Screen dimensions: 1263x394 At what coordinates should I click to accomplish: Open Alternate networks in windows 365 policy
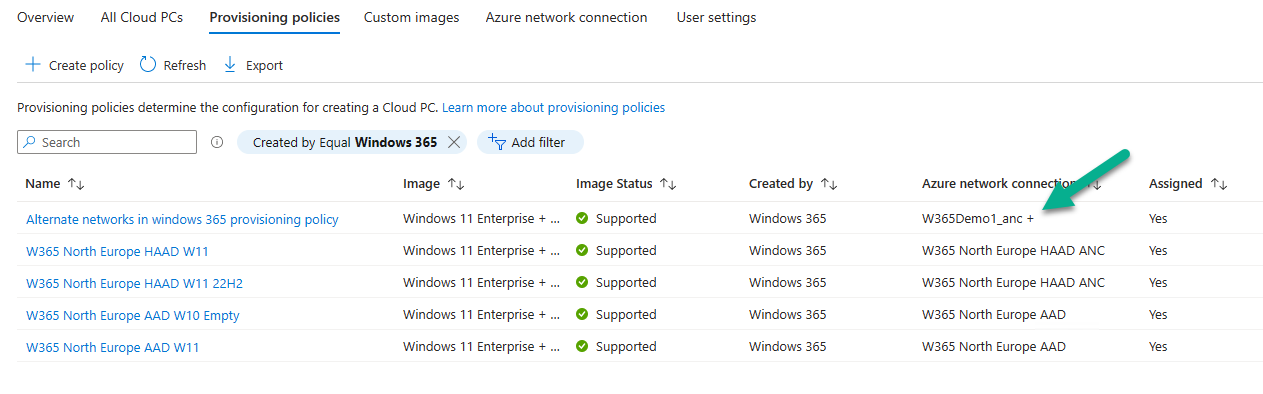click(182, 219)
